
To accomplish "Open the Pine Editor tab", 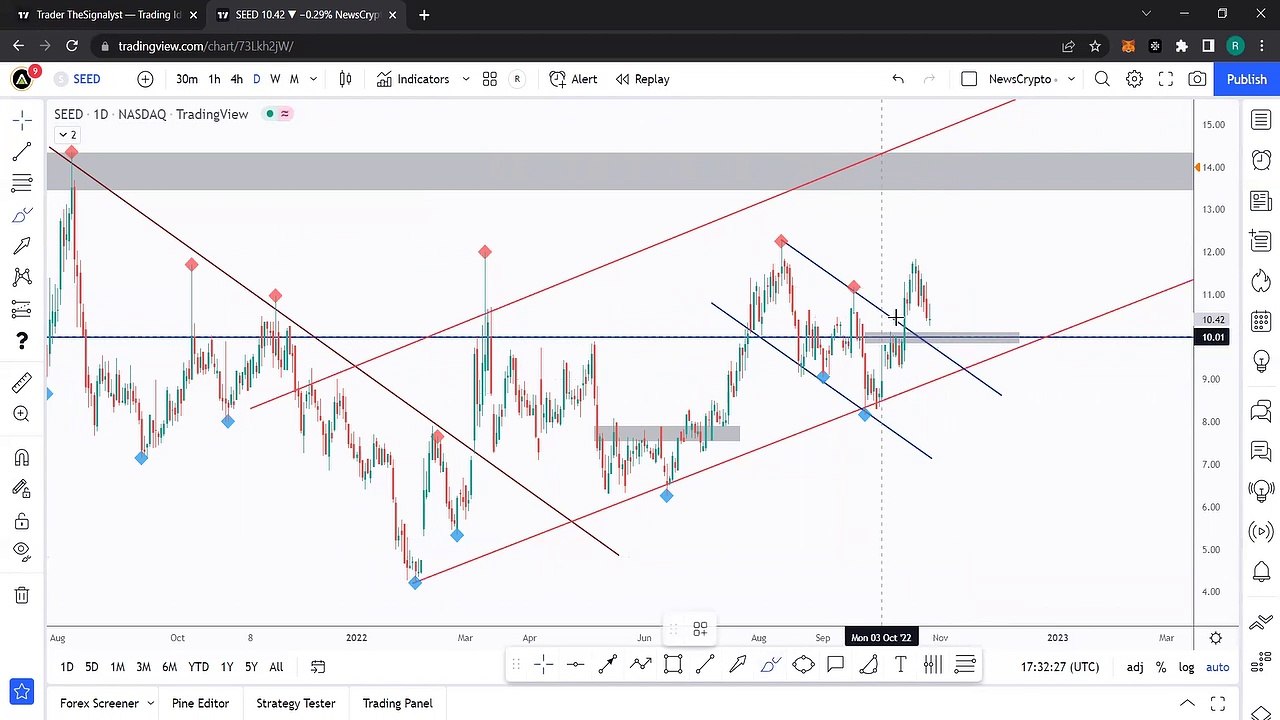I will 200,703.
